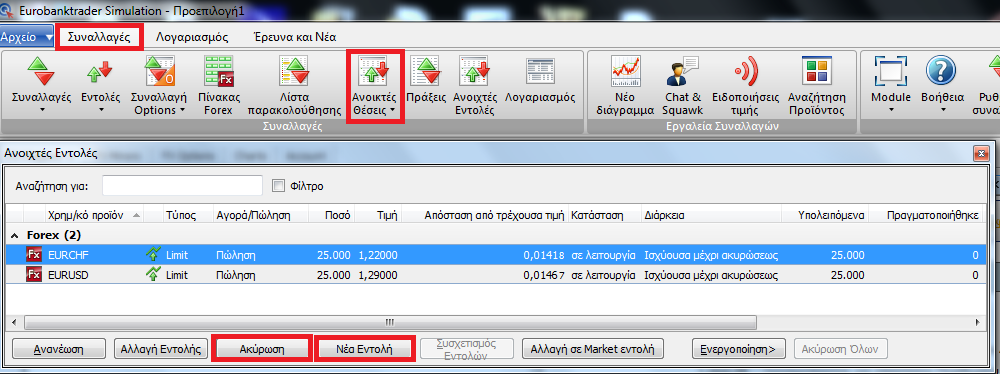
Task: Open Chat & Squawk icon
Action: tap(682, 70)
